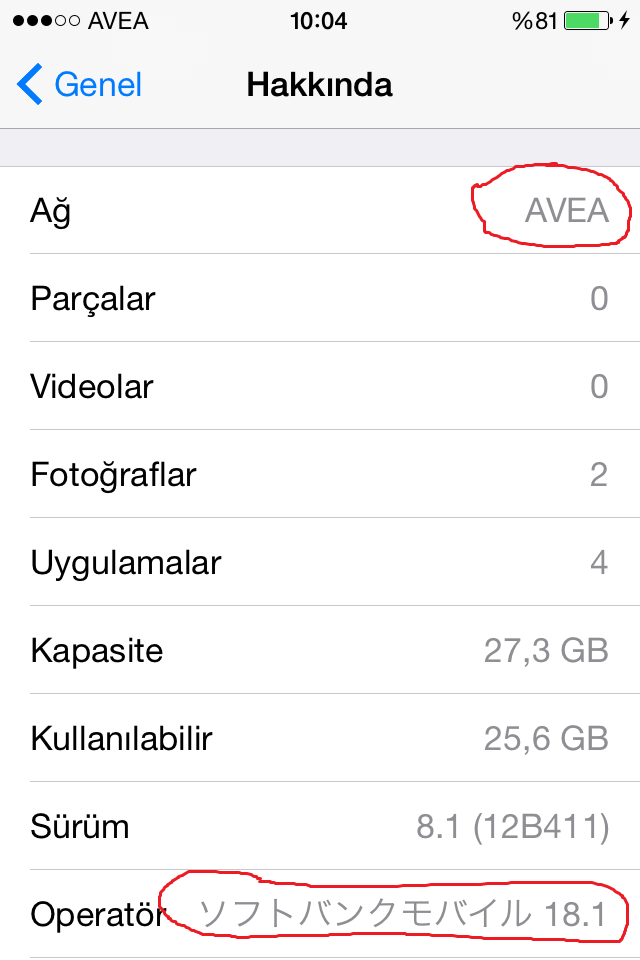Select the Uygulamalar row
Viewport: 640px width, 960px height.
(x=320, y=563)
